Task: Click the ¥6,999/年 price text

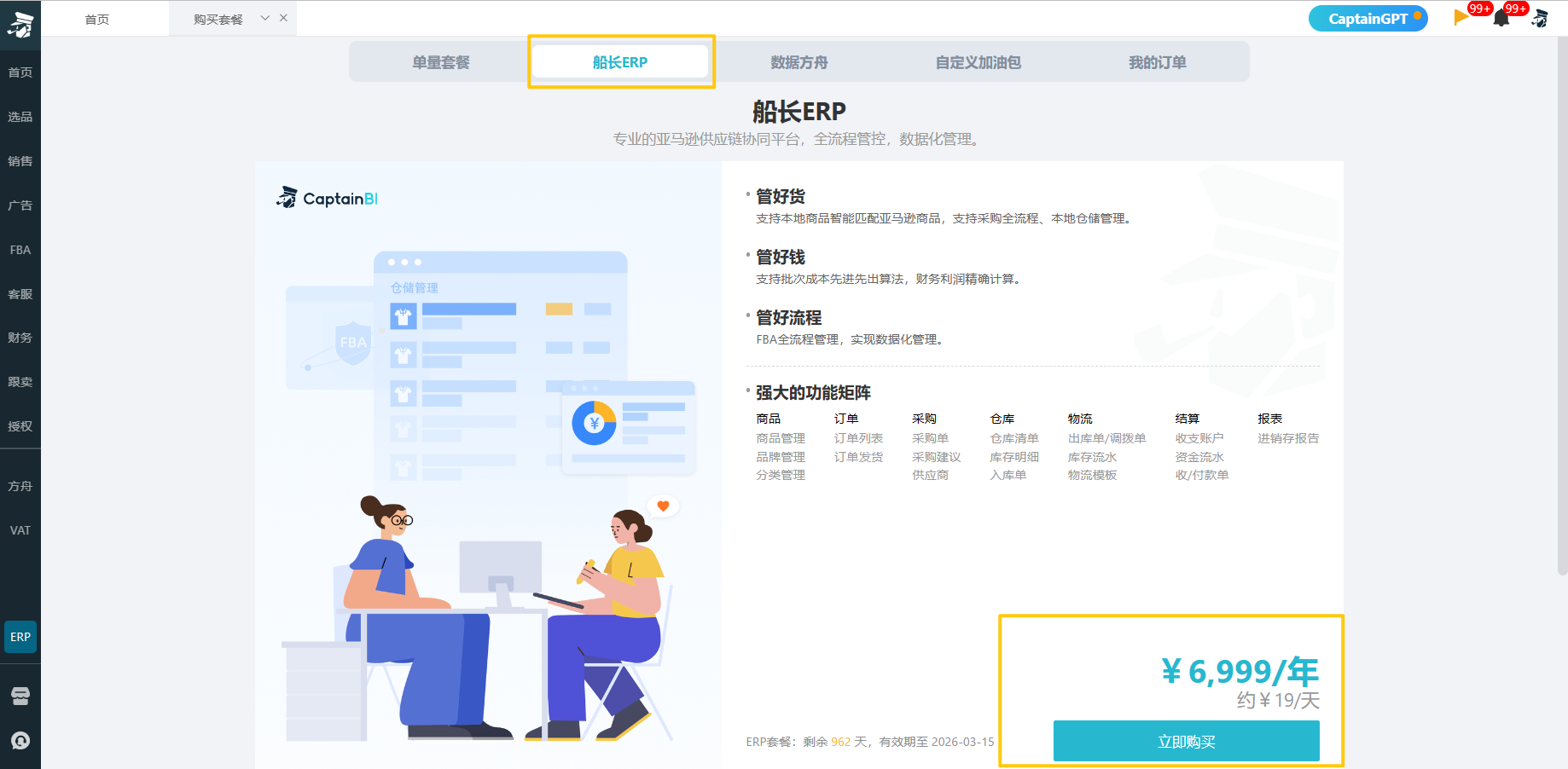Action: coord(1240,672)
